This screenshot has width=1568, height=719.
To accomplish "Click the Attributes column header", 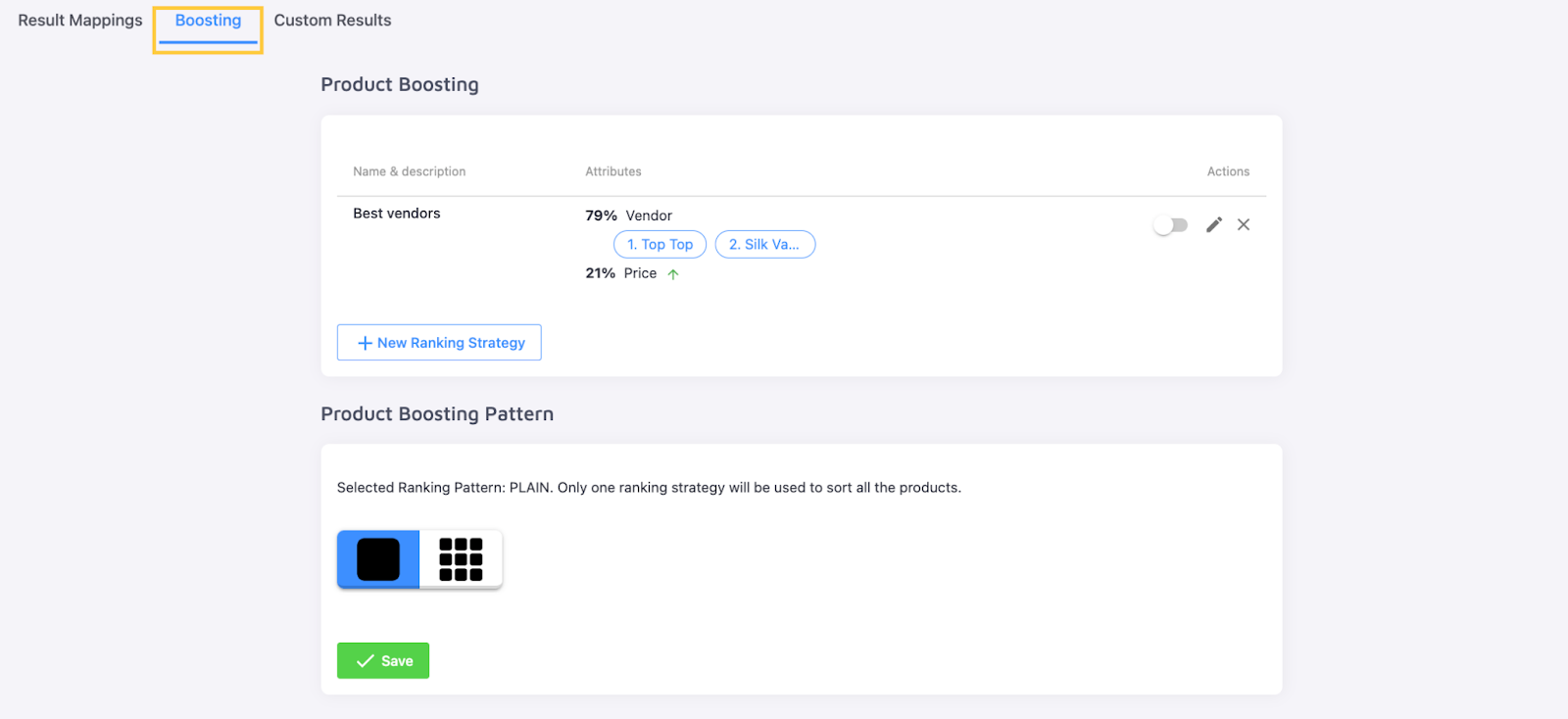I will pos(613,171).
